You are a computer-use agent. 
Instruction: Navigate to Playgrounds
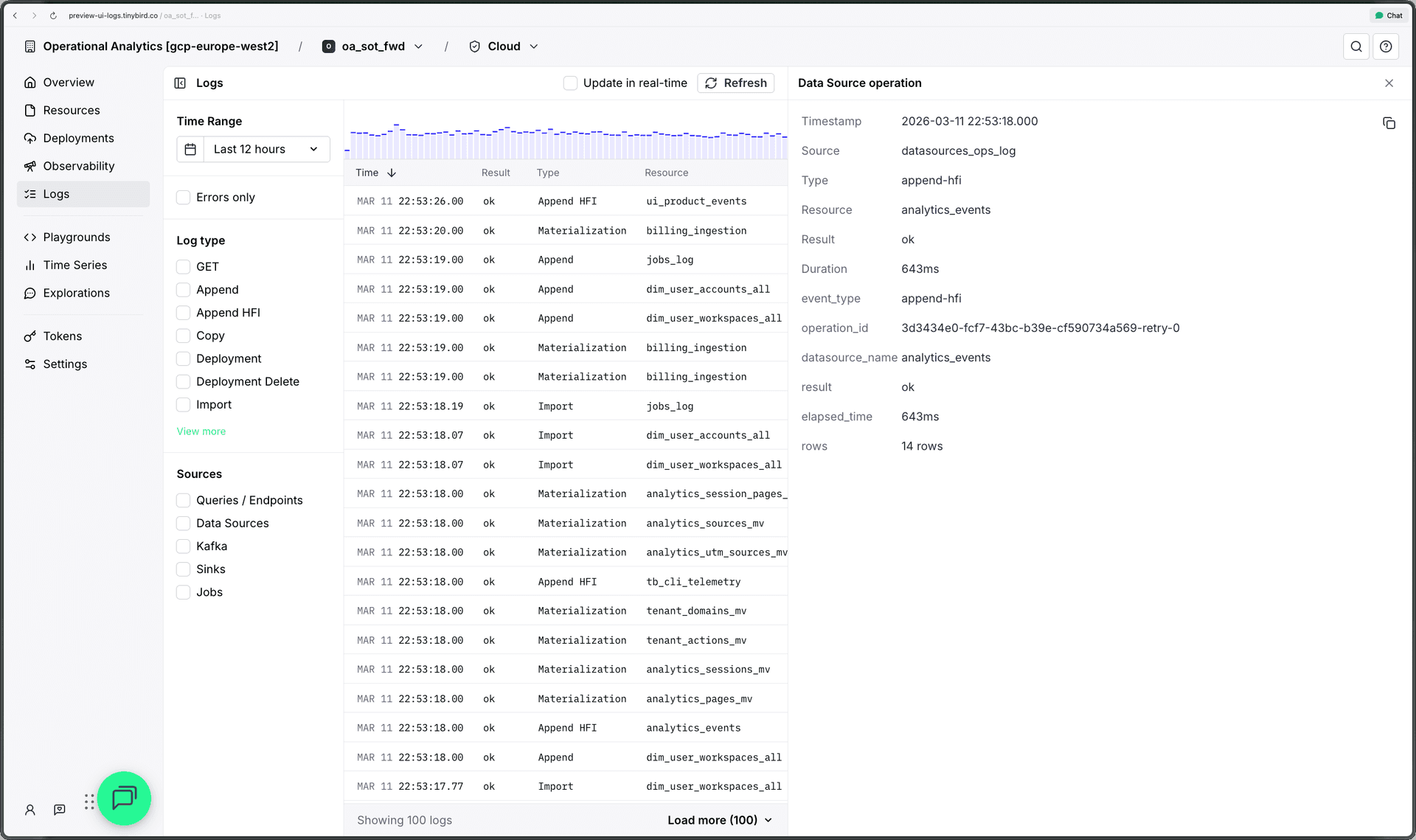pos(76,237)
